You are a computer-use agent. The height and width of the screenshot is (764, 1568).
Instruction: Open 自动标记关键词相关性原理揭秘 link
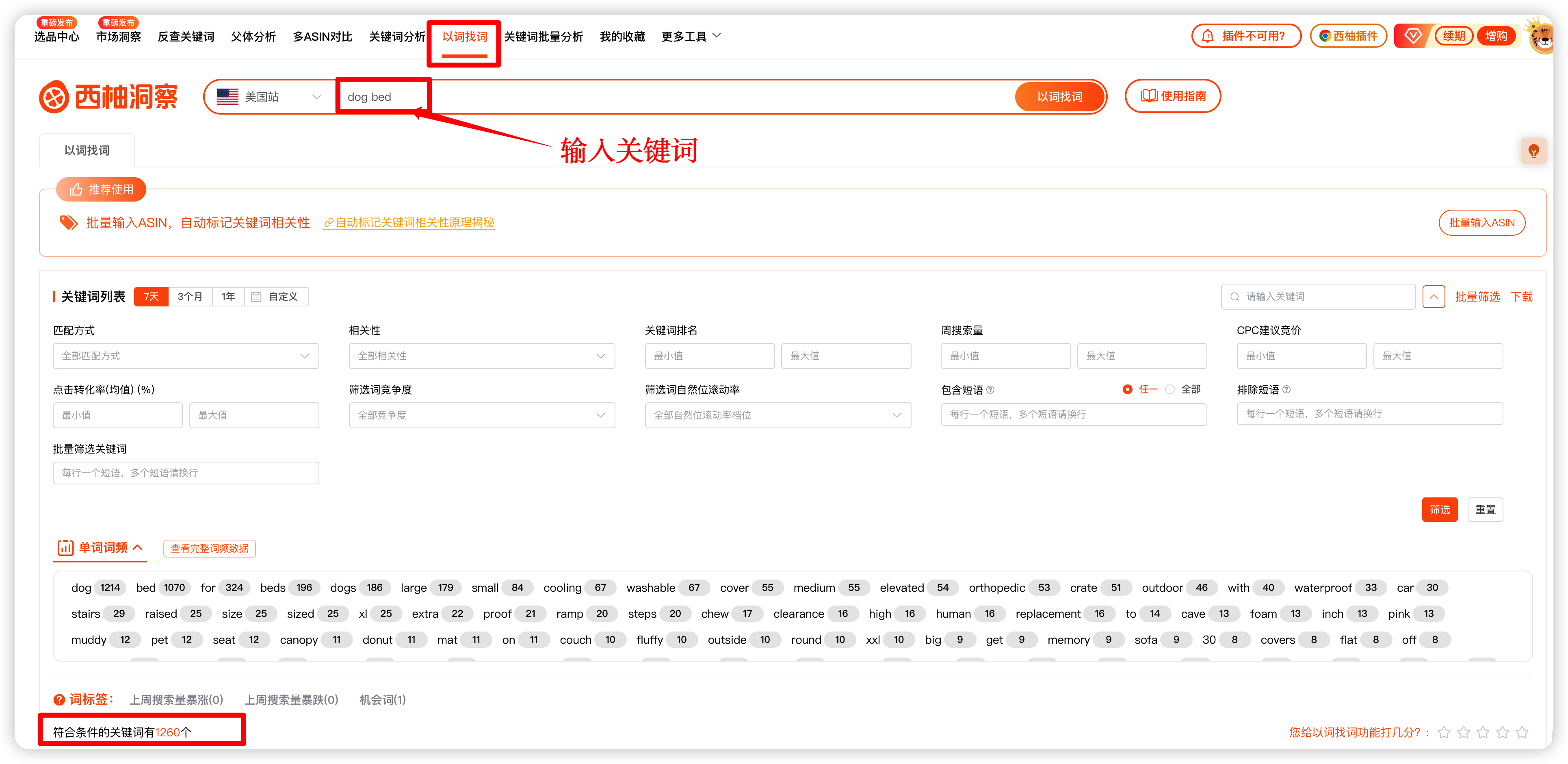click(408, 223)
